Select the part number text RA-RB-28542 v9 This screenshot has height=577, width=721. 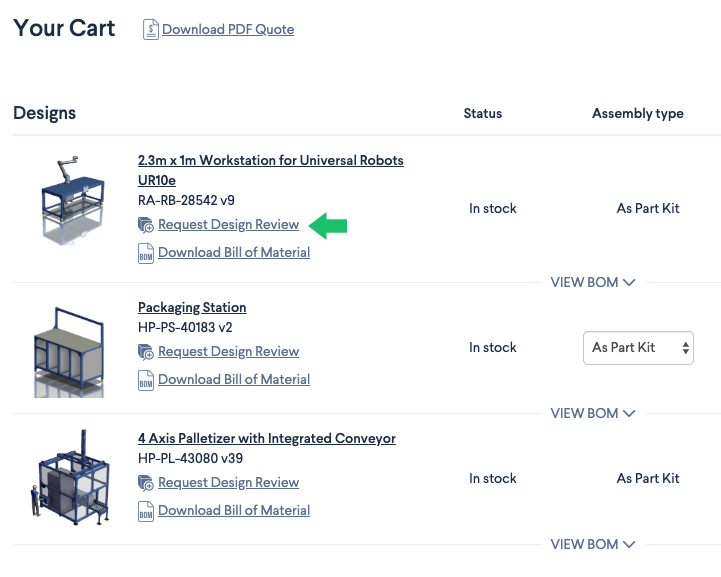[x=186, y=200]
